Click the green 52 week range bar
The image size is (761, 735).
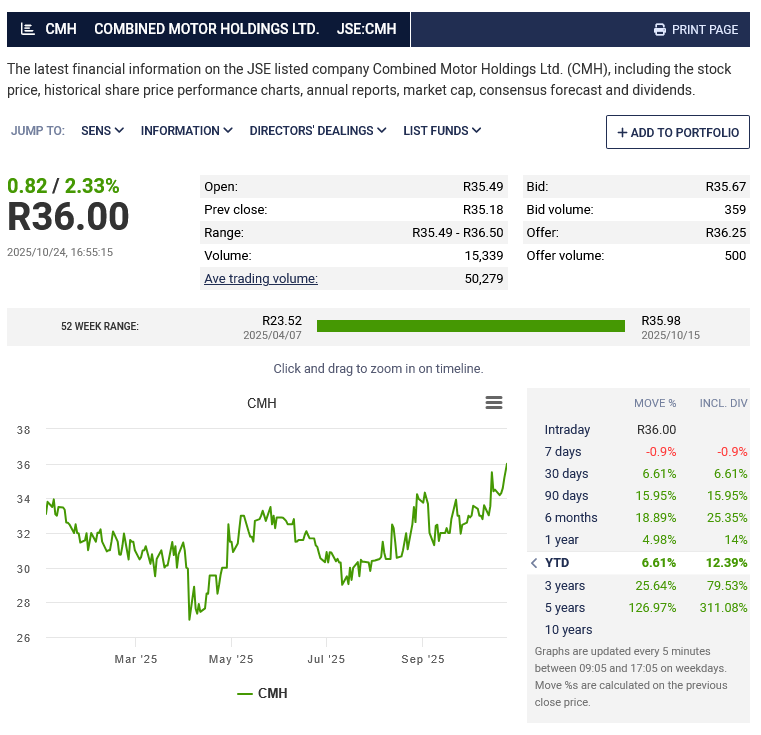pos(471,326)
